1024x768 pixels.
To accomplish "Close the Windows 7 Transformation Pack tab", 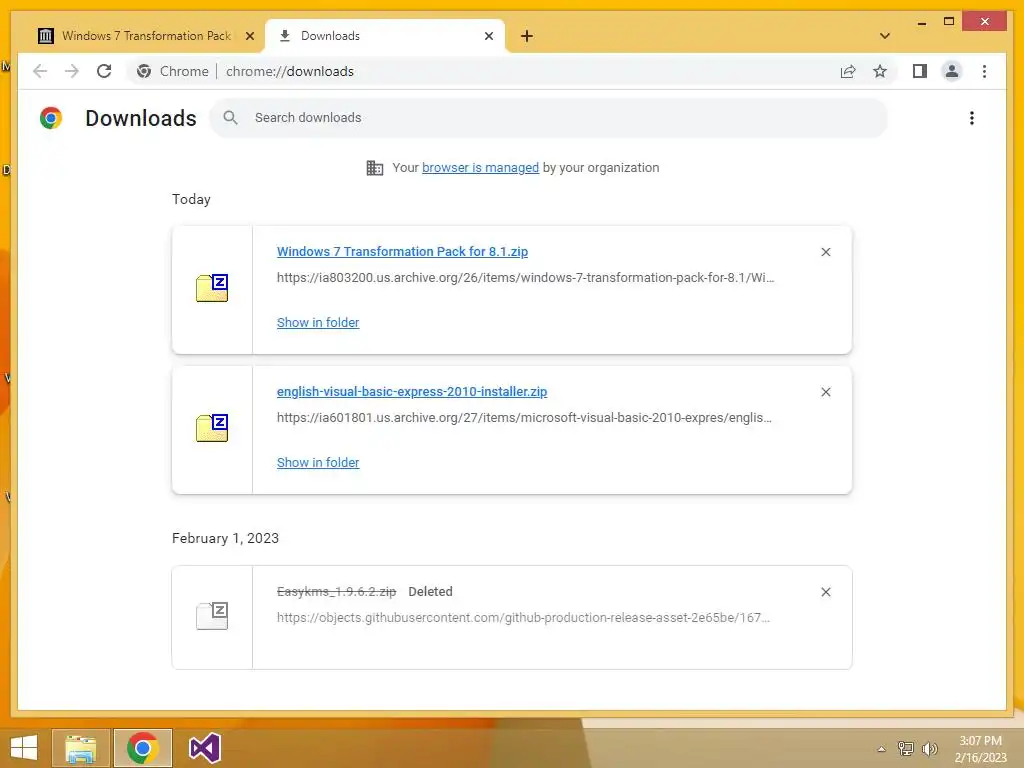I will 249,36.
